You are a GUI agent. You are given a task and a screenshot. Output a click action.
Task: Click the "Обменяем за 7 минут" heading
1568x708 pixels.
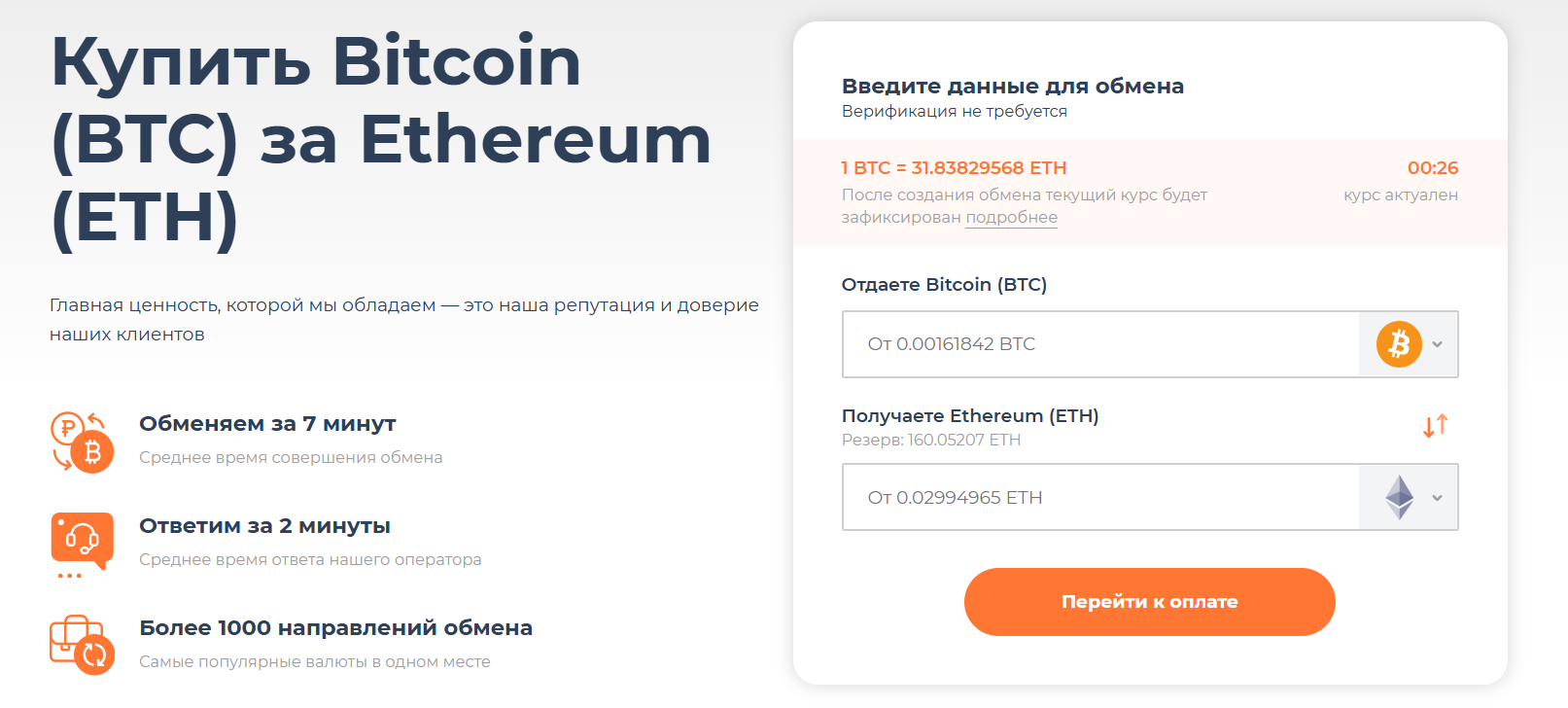click(x=267, y=424)
